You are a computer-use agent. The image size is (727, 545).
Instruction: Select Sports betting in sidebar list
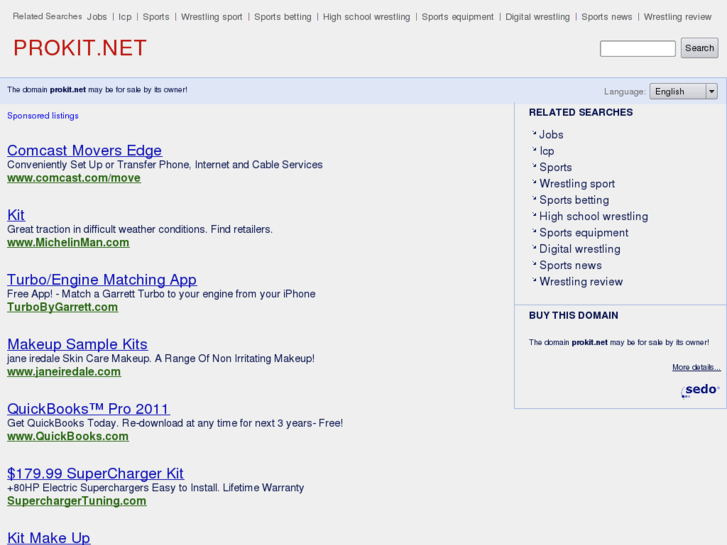point(574,200)
